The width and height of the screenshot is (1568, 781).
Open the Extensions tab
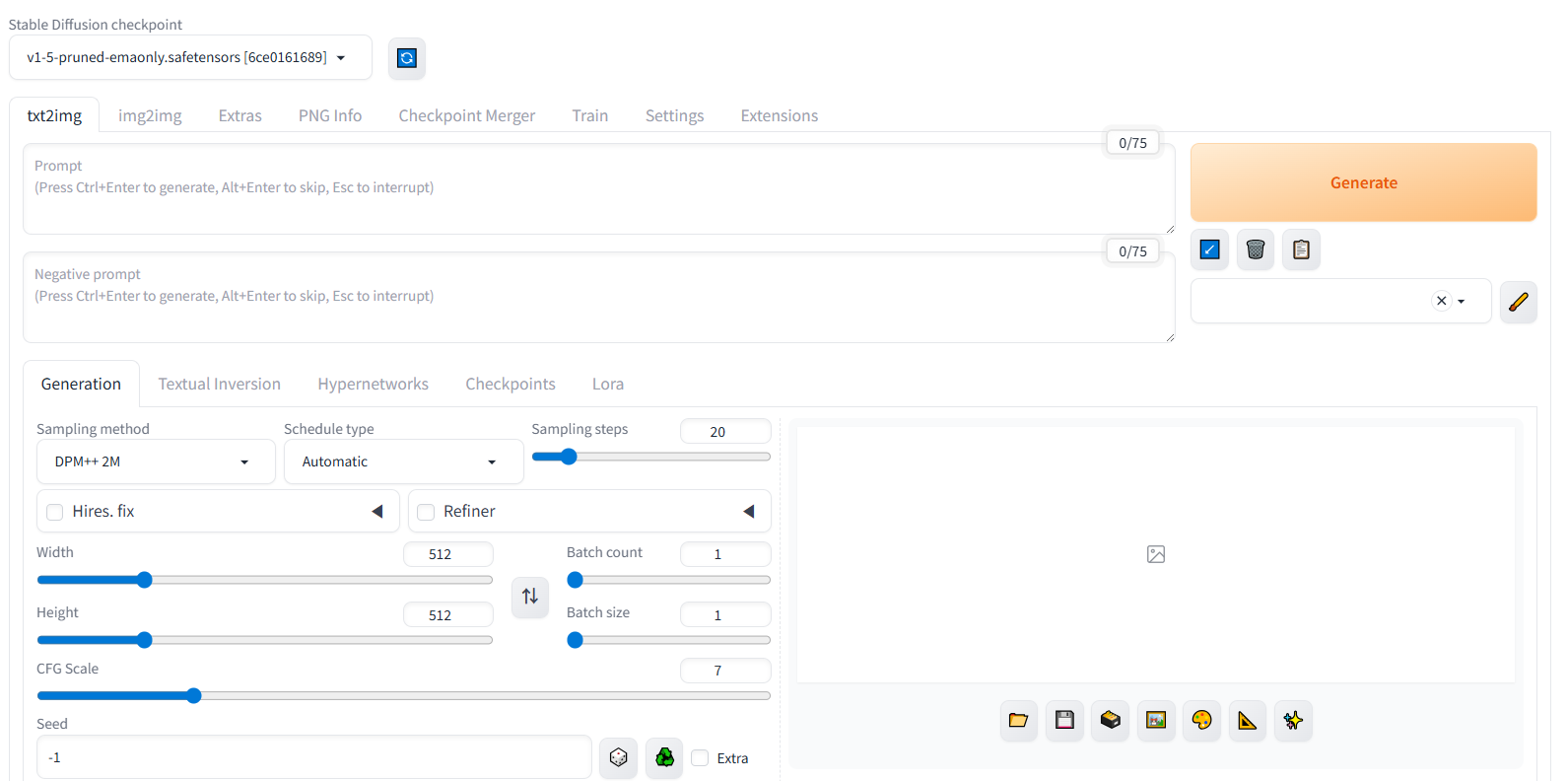click(x=780, y=115)
